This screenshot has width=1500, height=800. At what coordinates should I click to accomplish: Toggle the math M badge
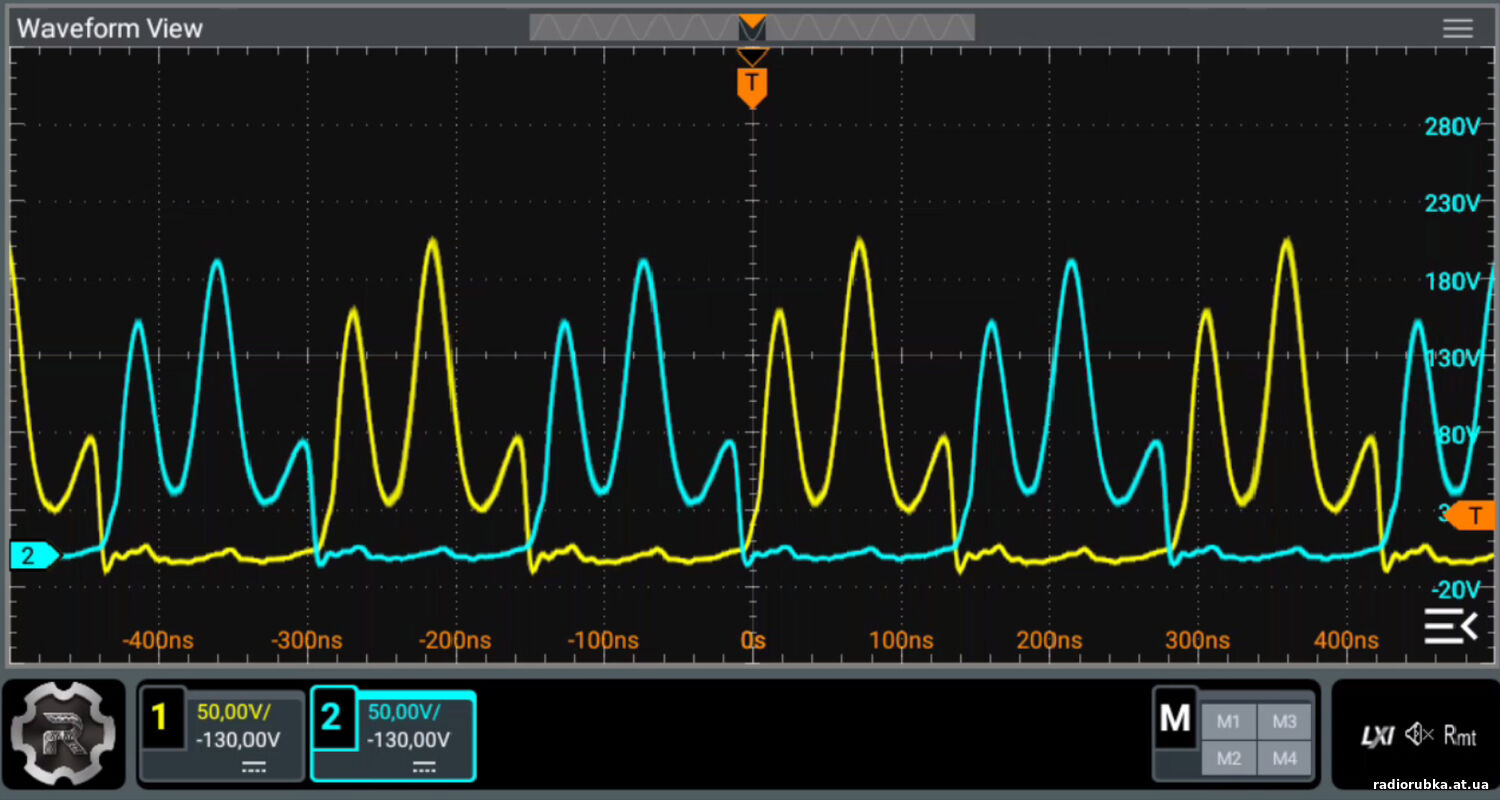tap(1175, 718)
